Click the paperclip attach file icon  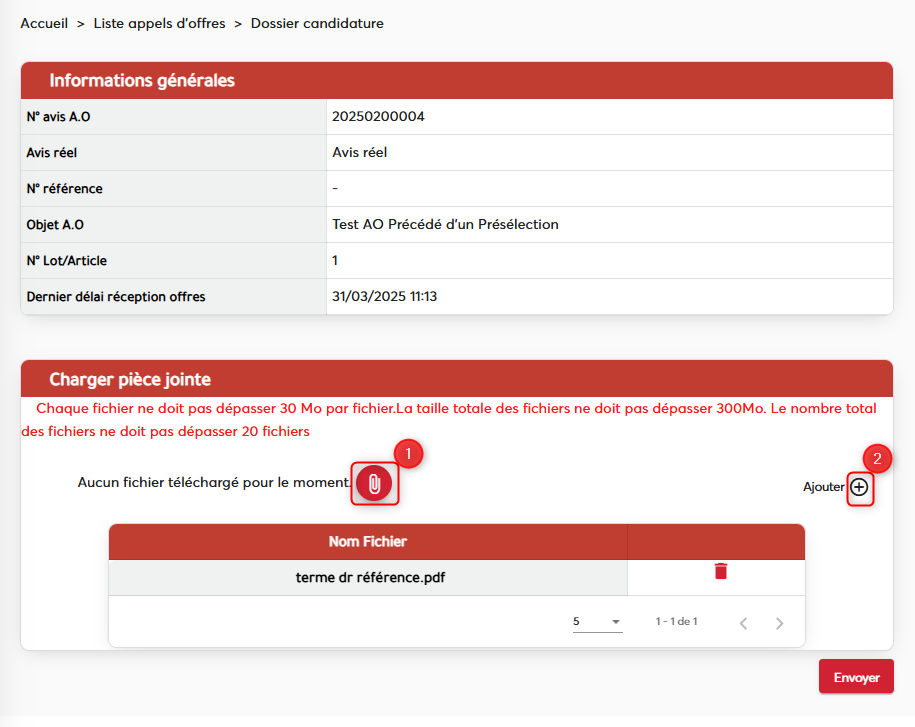tap(374, 484)
